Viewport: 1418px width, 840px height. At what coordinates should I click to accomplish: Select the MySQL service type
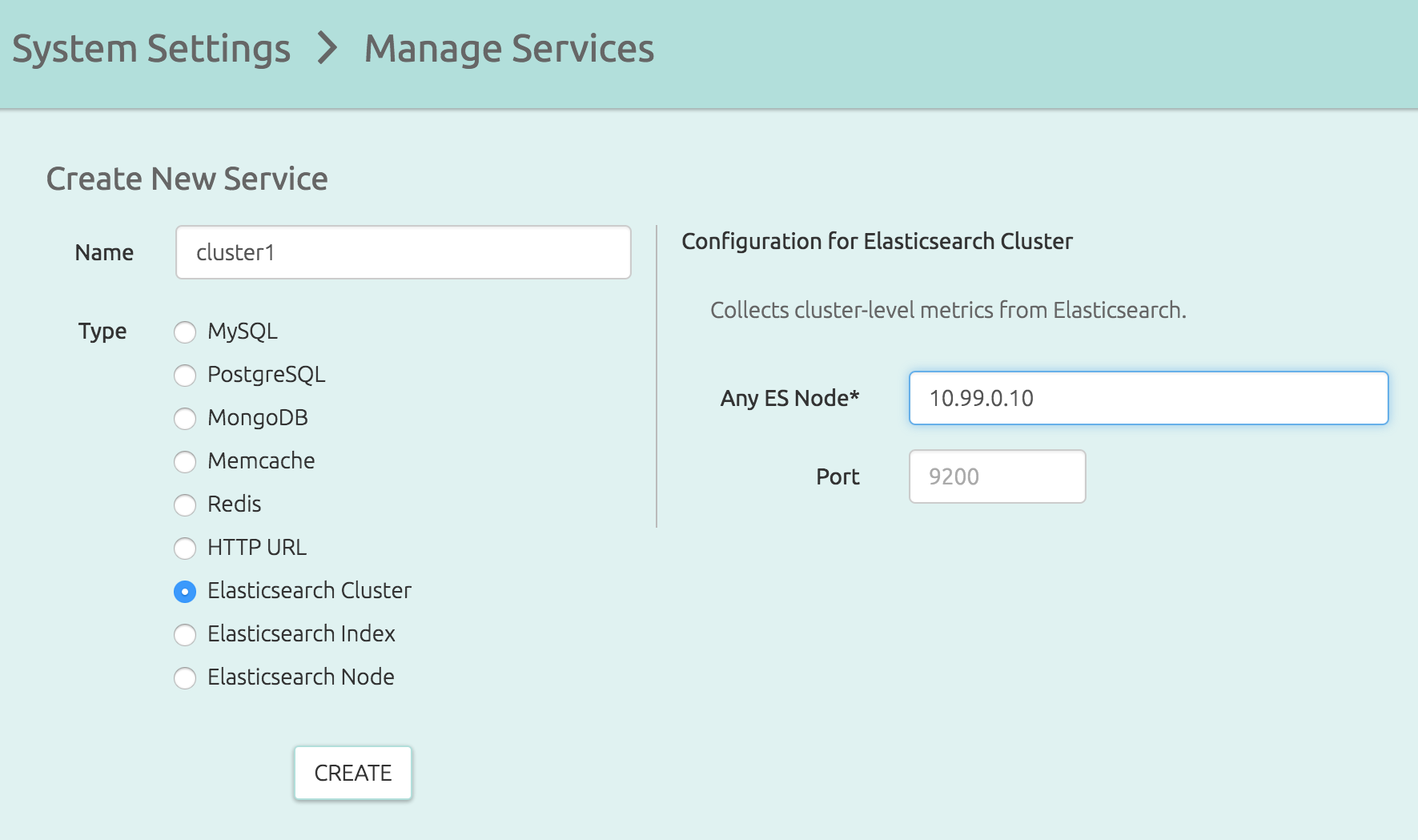pos(185,332)
